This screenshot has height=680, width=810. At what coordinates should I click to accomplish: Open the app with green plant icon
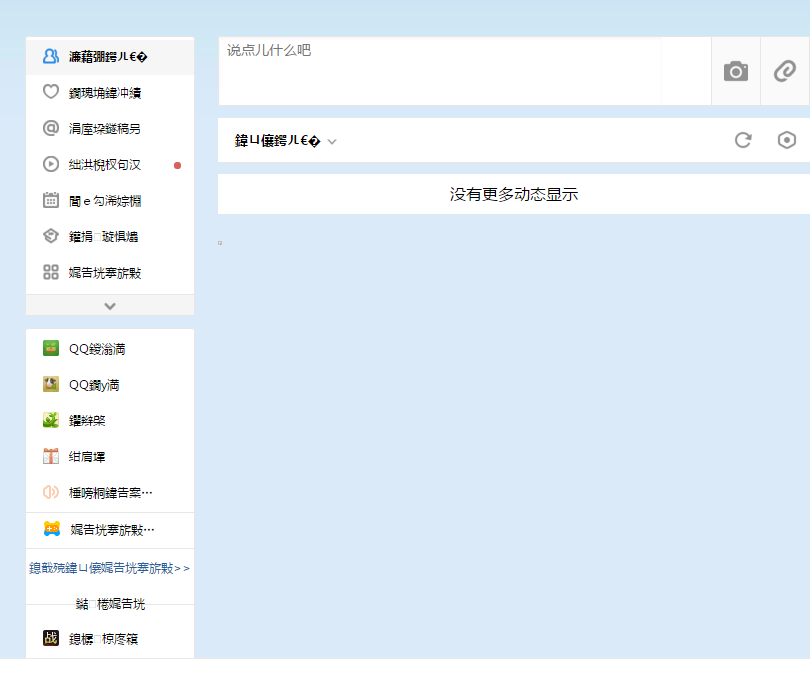coord(110,421)
